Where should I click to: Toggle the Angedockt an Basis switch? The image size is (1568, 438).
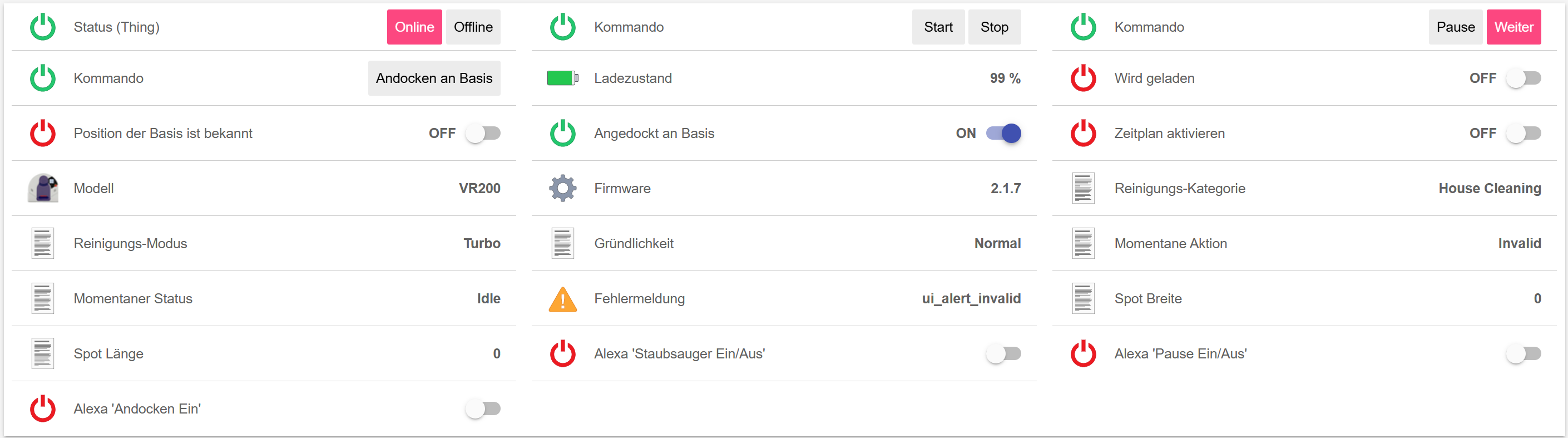1004,134
